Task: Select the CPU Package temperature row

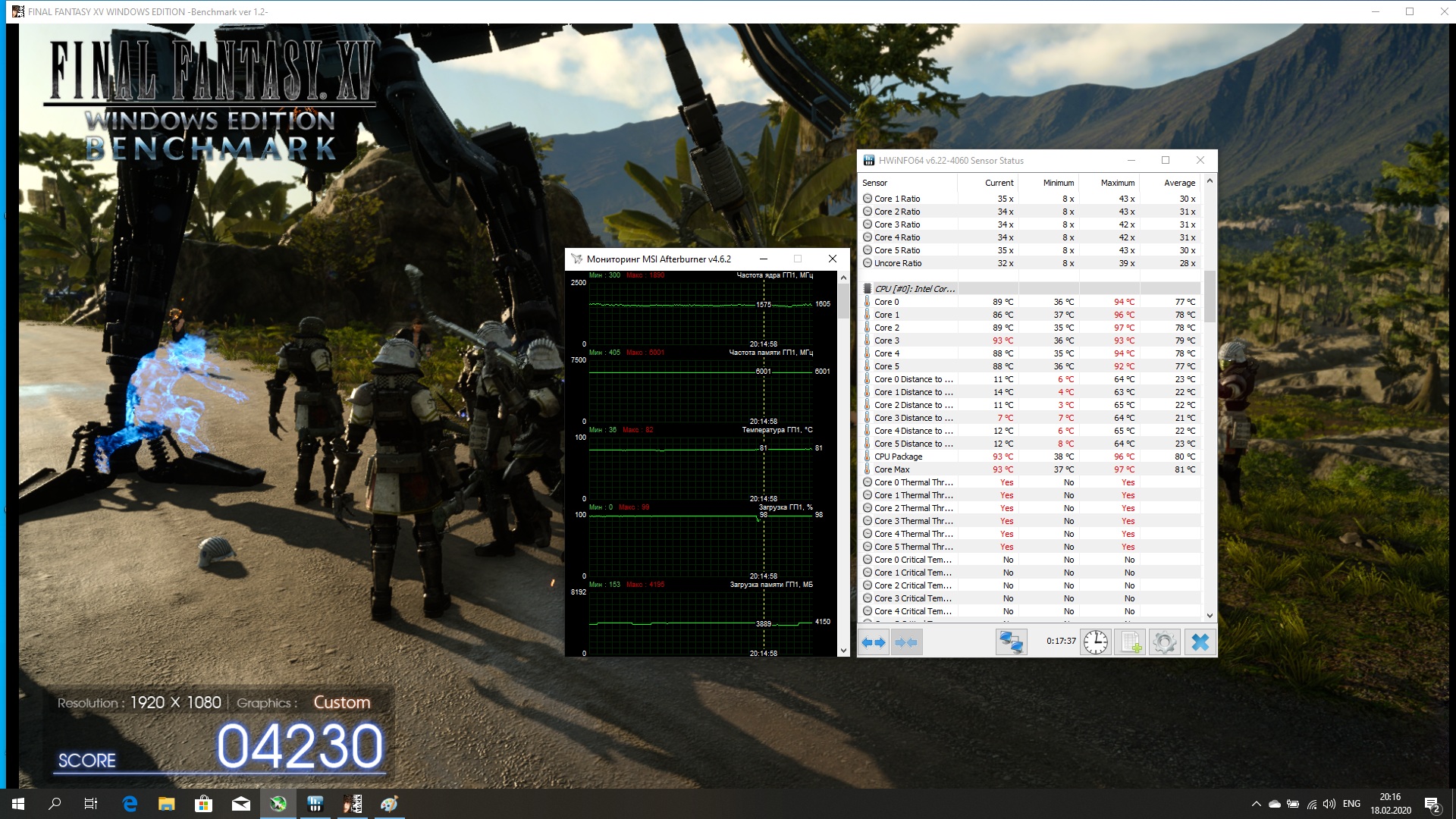Action: pos(899,457)
